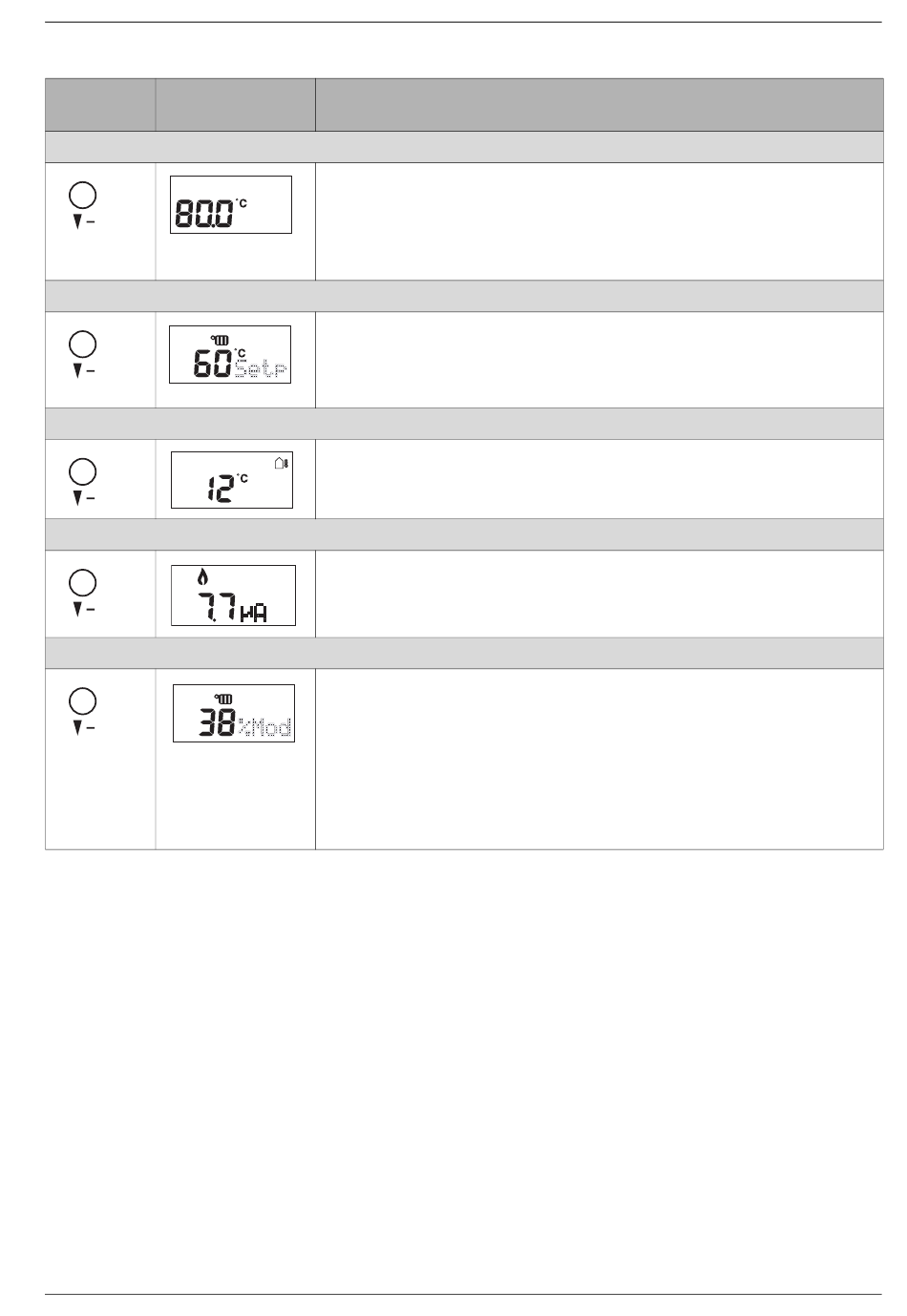Screen dimensions: 907x1316
Task: Click the down arrow minus next to 7.7 µA display
Action: (x=84, y=608)
